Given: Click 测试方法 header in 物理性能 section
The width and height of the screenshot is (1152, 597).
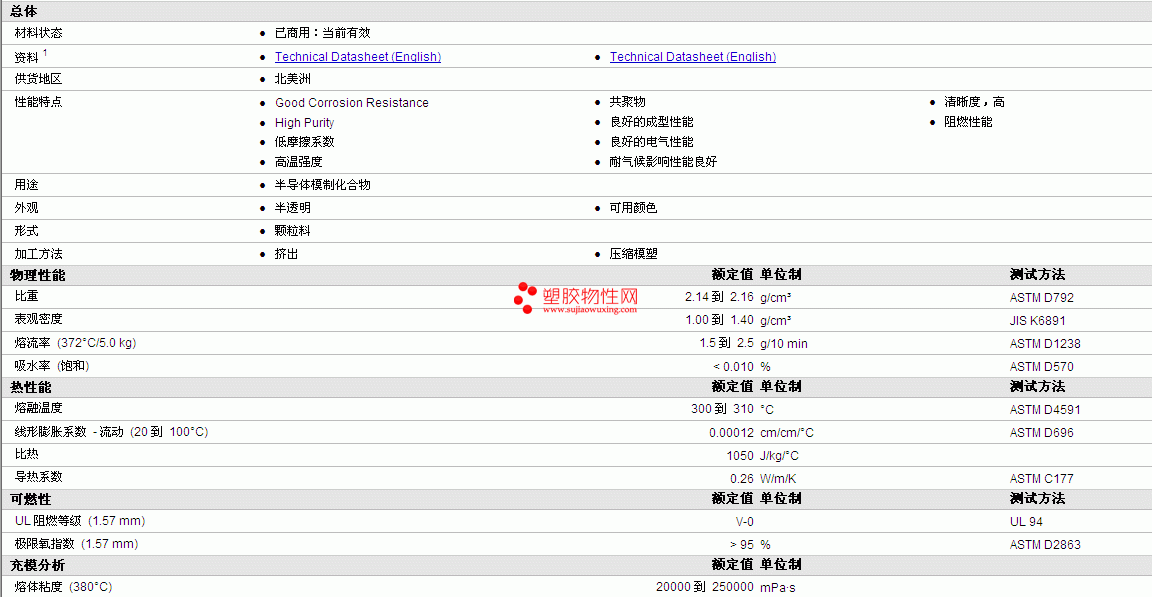Looking at the screenshot, I should (1037, 275).
